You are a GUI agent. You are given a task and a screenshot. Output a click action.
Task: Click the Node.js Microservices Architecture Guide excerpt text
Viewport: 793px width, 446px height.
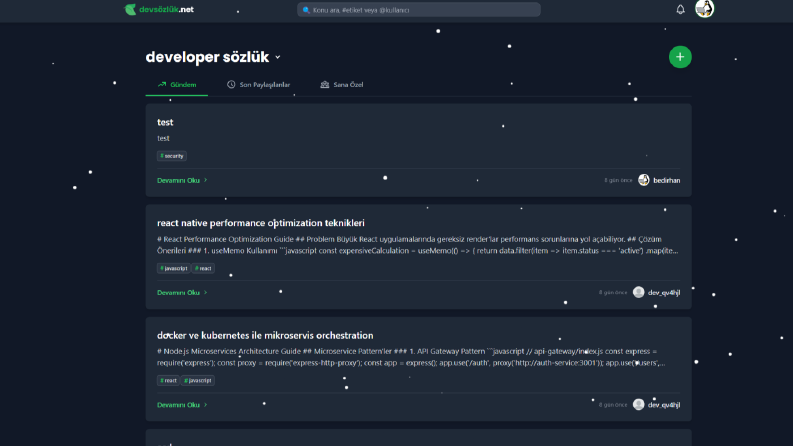pyautogui.click(x=411, y=357)
